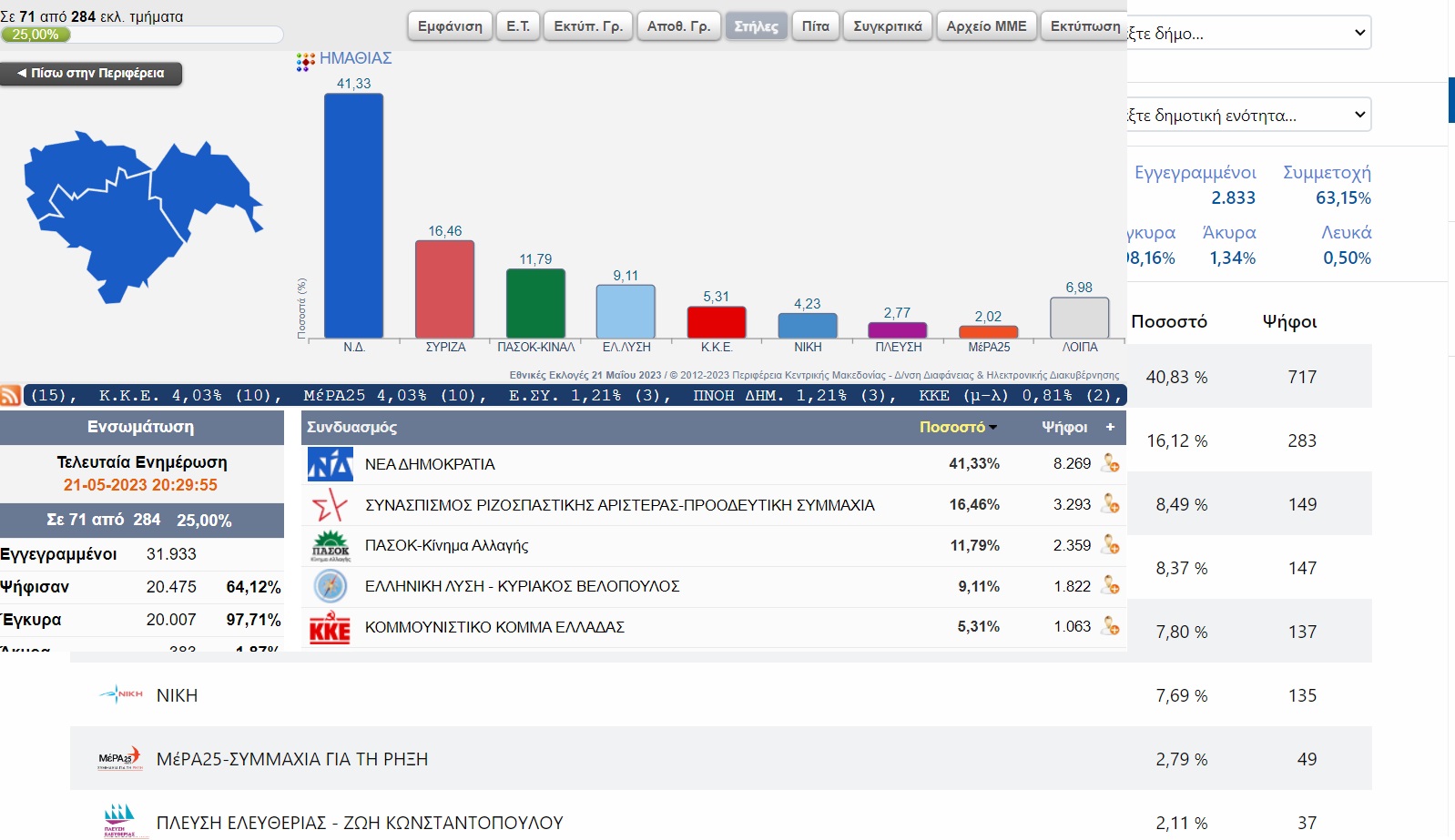Viewport: 1455px width, 840px height.
Task: Click the ΝΕΑ ΔΗΜΟΚΡΑΤΙΑ party logo
Action: [330, 464]
